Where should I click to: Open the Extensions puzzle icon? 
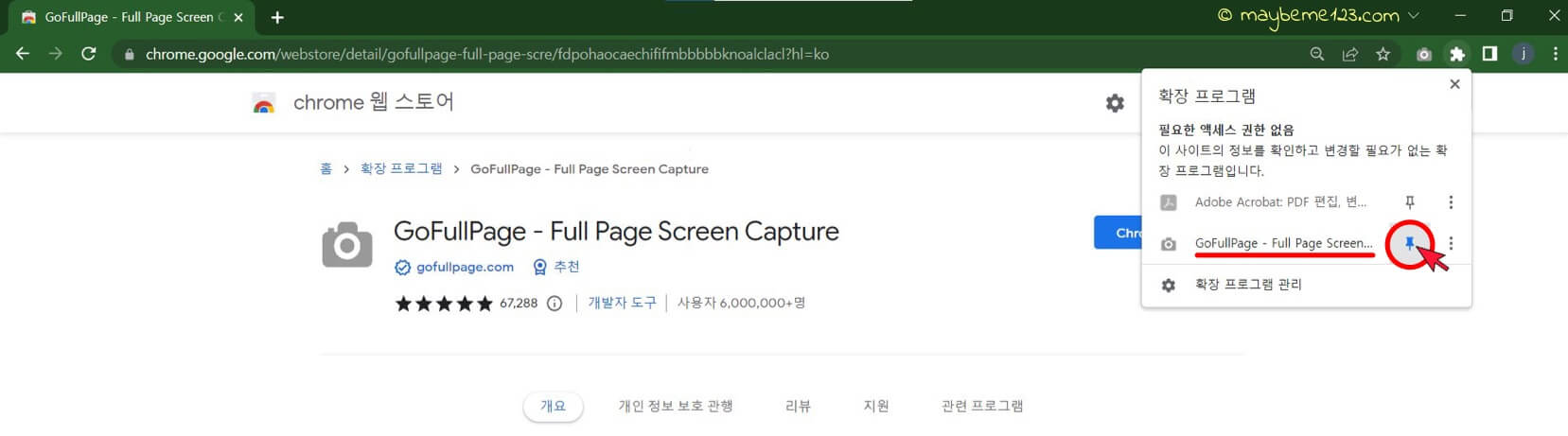pyautogui.click(x=1457, y=54)
